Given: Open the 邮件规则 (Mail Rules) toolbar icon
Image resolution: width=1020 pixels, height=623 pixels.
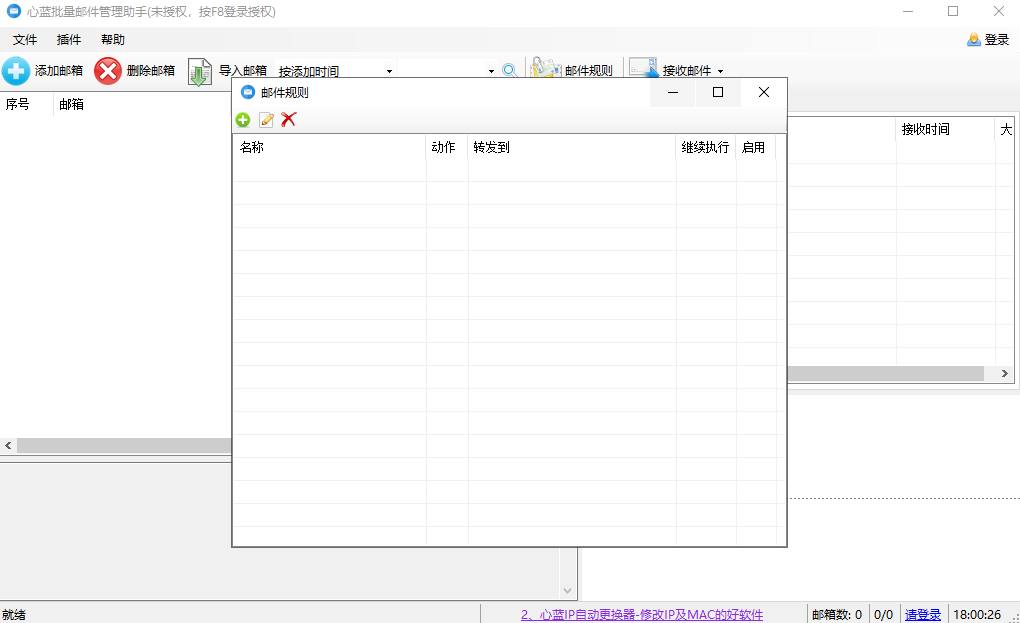Looking at the screenshot, I should tap(545, 68).
